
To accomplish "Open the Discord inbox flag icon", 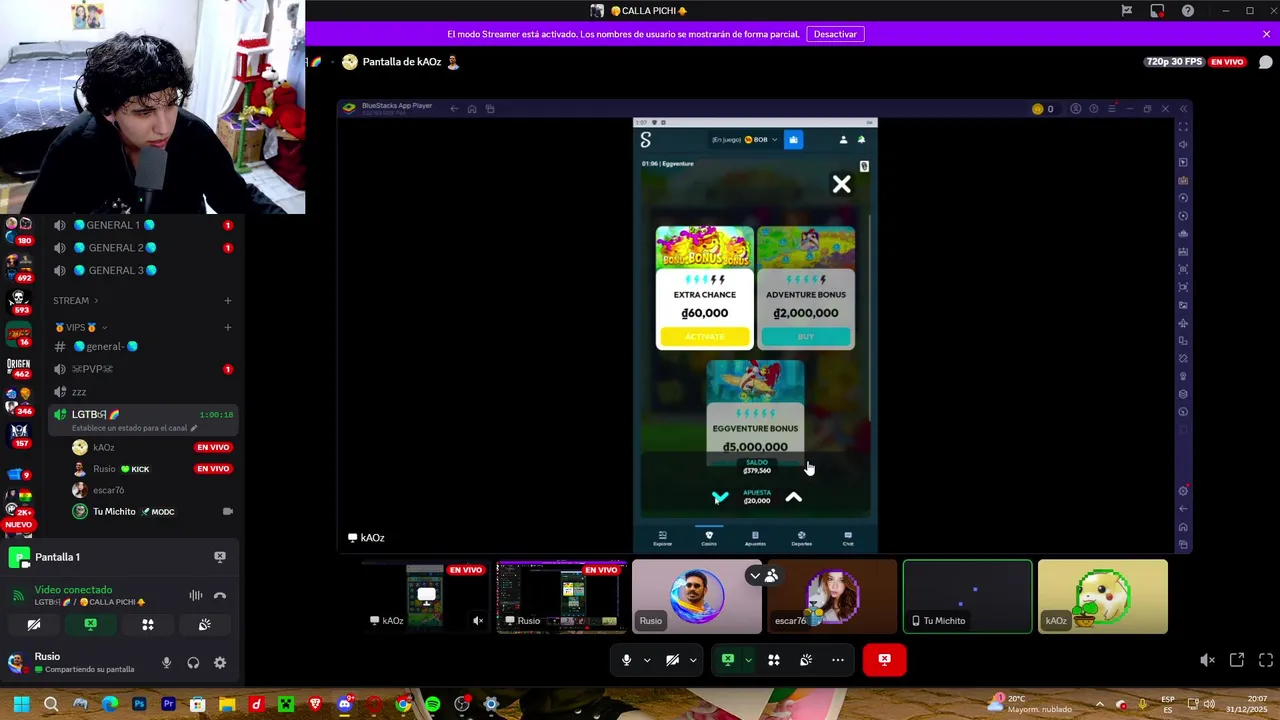I will pos(1127,11).
